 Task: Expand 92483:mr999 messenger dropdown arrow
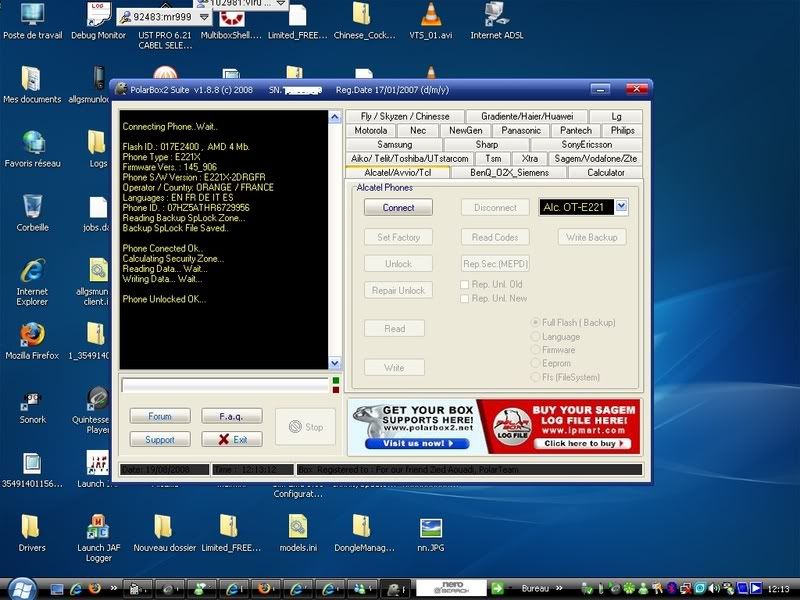pyautogui.click(x=204, y=17)
